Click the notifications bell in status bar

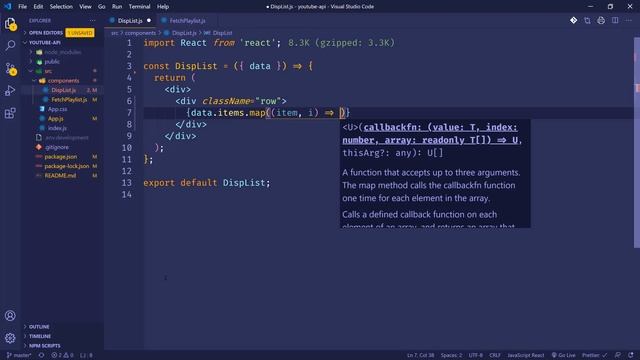[631, 355]
